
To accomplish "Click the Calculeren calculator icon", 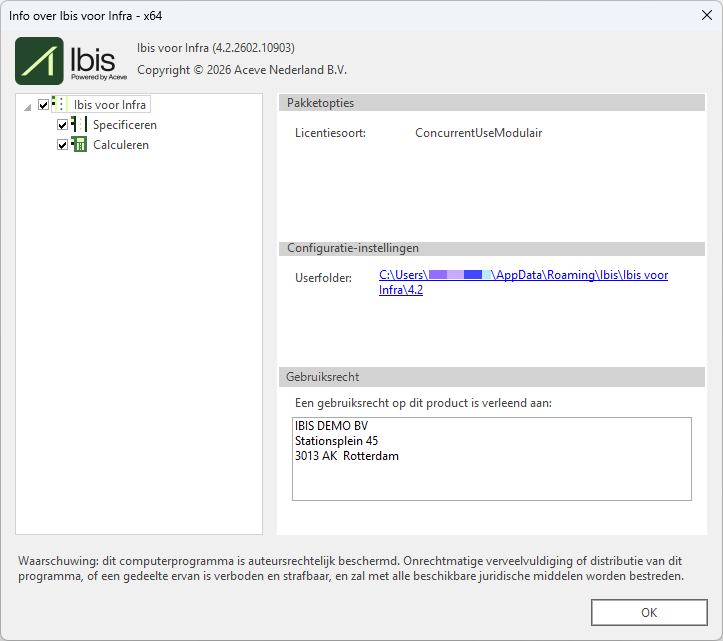I will [79, 145].
